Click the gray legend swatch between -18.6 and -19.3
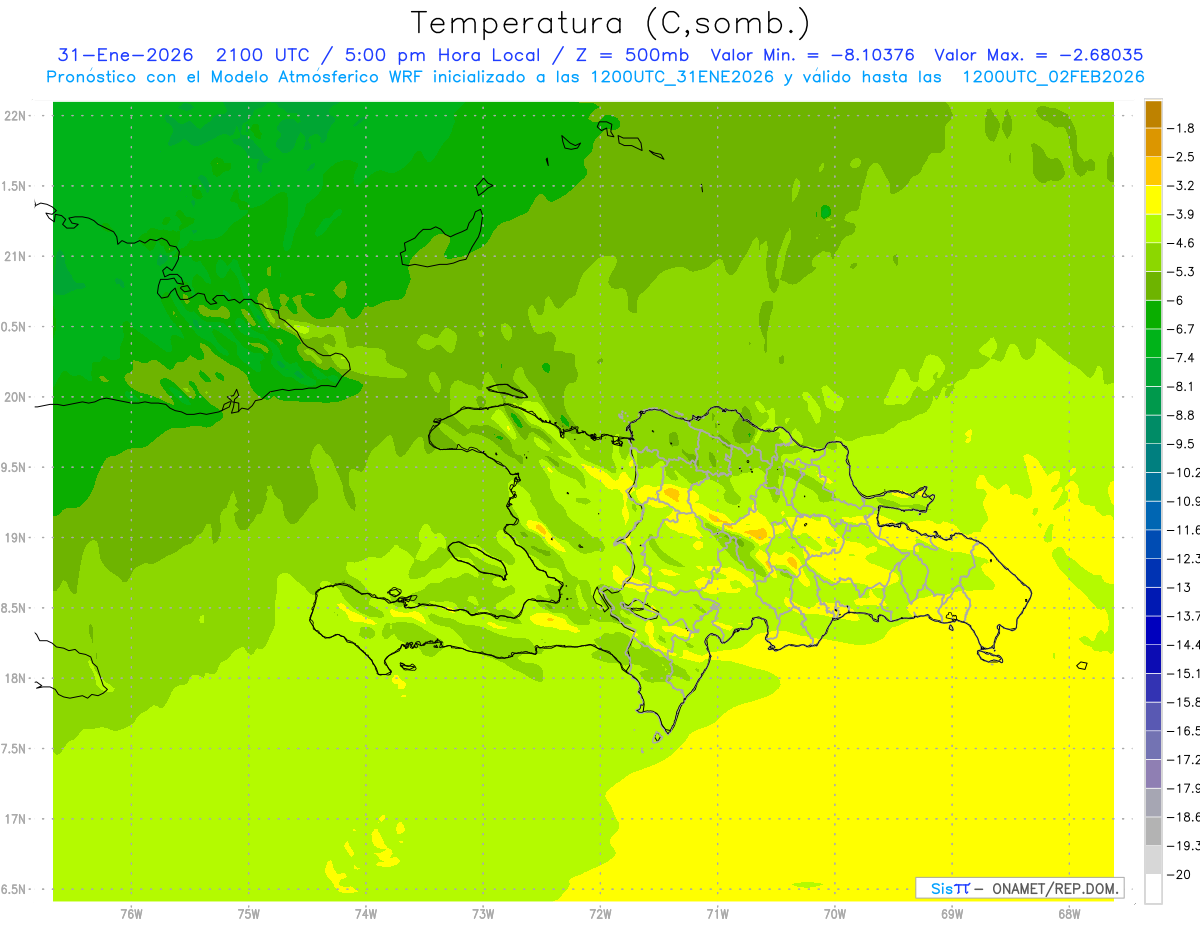 tap(1153, 831)
